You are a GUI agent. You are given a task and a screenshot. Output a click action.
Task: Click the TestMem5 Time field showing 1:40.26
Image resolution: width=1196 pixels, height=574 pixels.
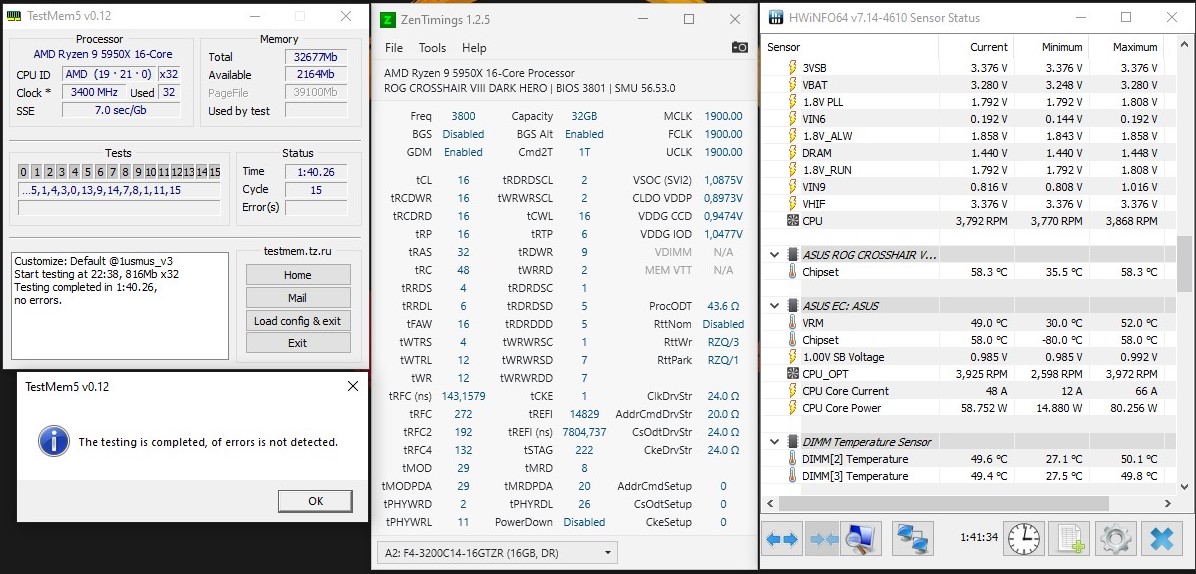click(316, 172)
